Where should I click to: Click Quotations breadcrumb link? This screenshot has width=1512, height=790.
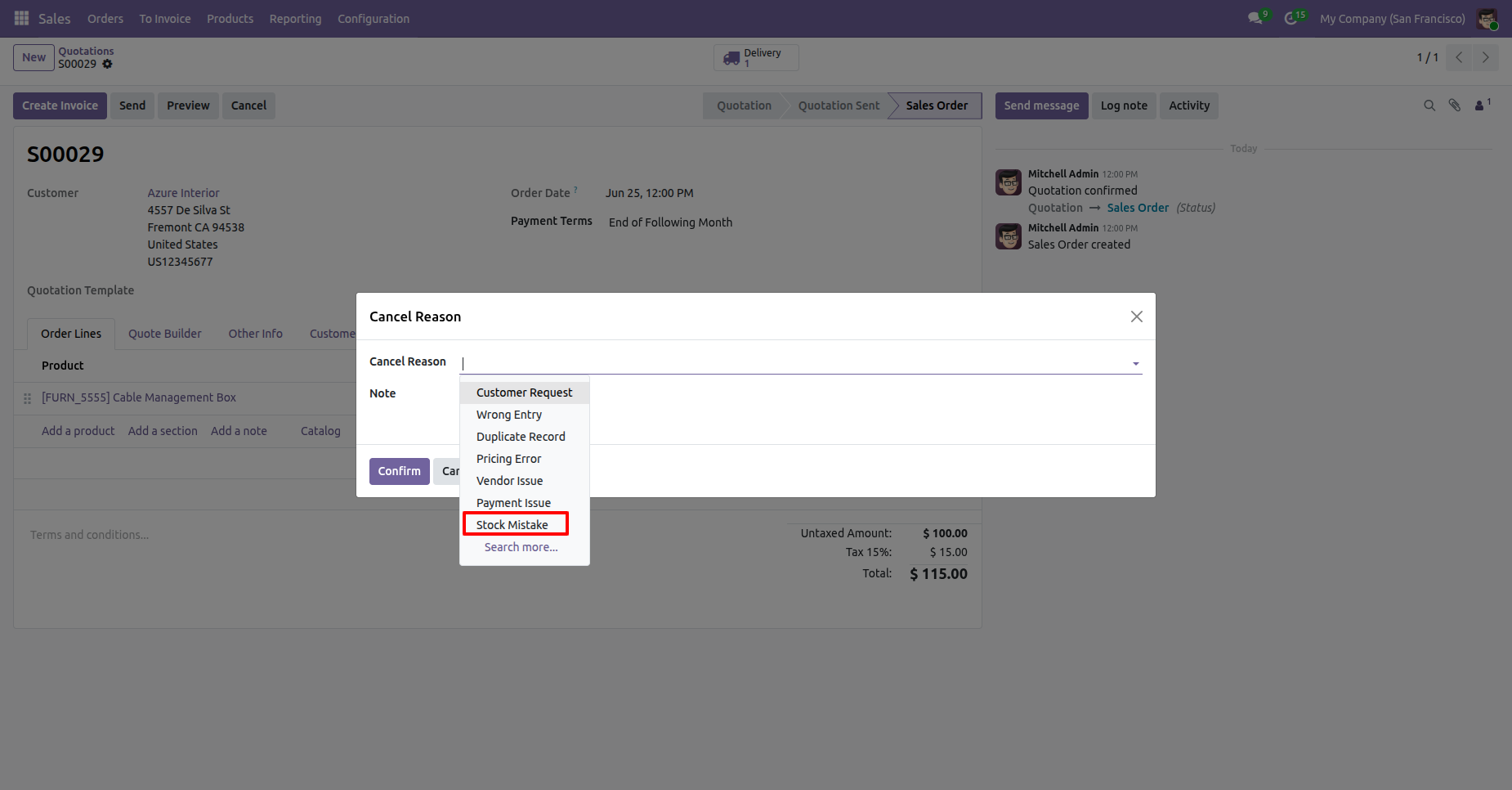click(86, 51)
